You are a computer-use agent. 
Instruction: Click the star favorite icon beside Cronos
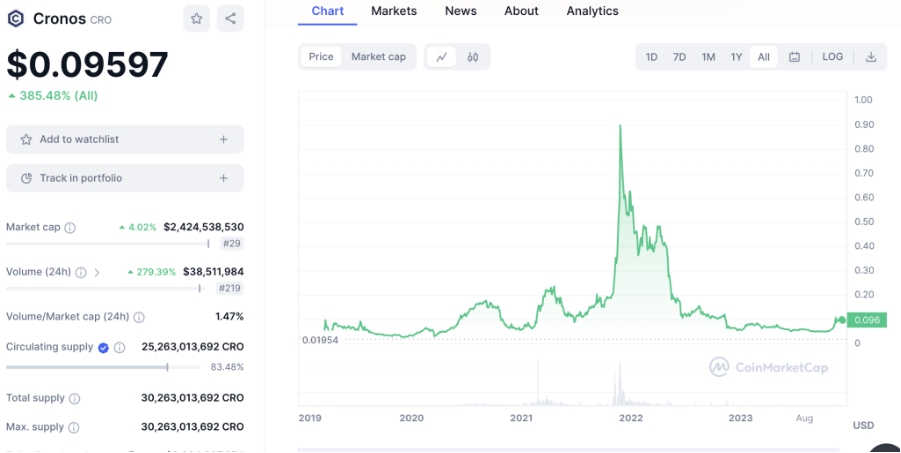197,18
